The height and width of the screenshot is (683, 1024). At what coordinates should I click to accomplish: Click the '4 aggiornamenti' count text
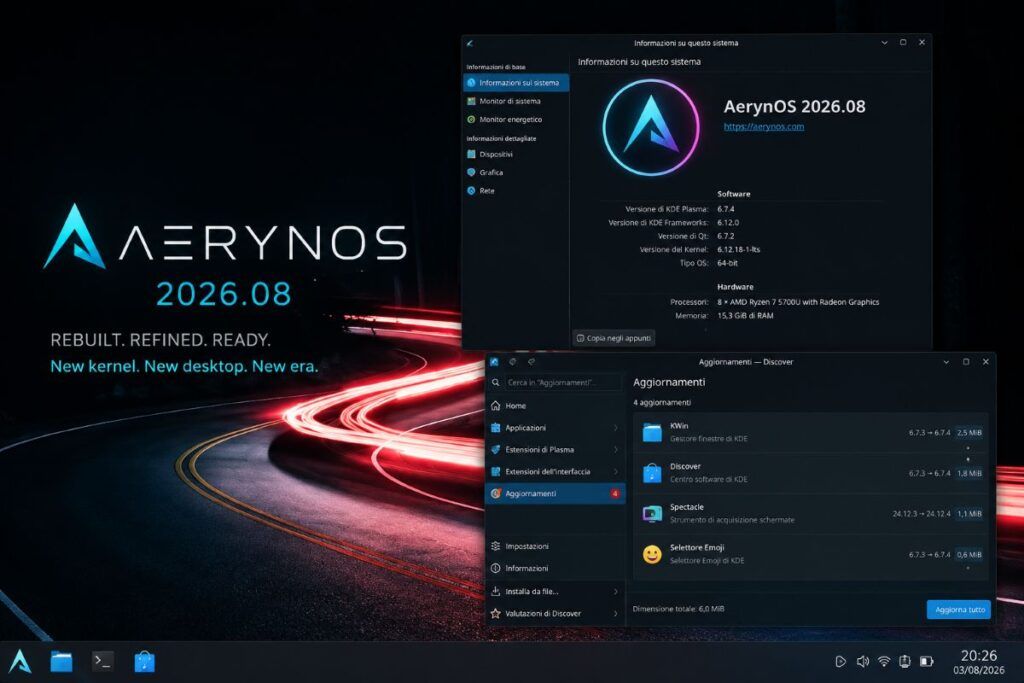pyautogui.click(x=662, y=403)
